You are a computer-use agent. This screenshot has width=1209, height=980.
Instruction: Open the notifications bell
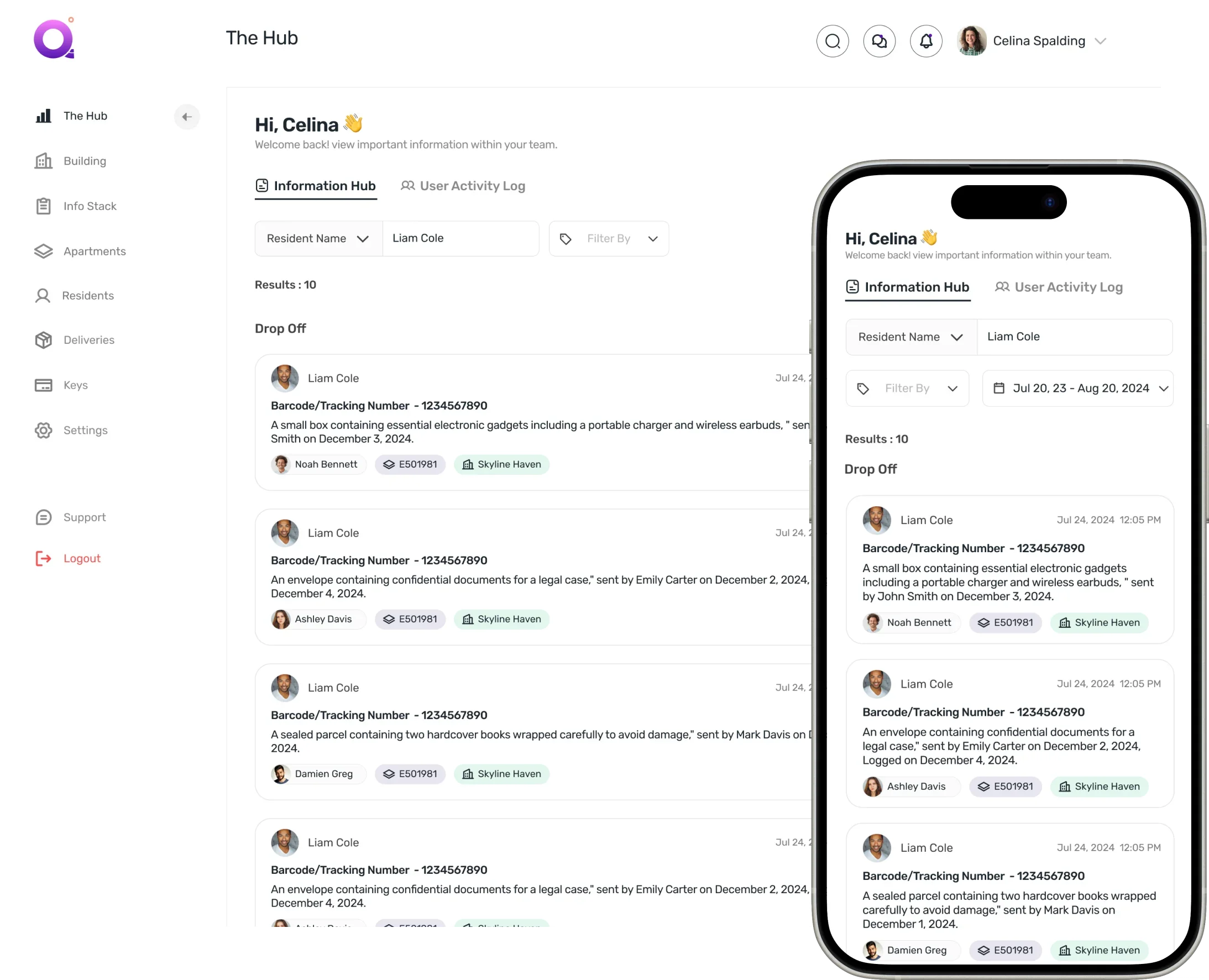[x=925, y=41]
